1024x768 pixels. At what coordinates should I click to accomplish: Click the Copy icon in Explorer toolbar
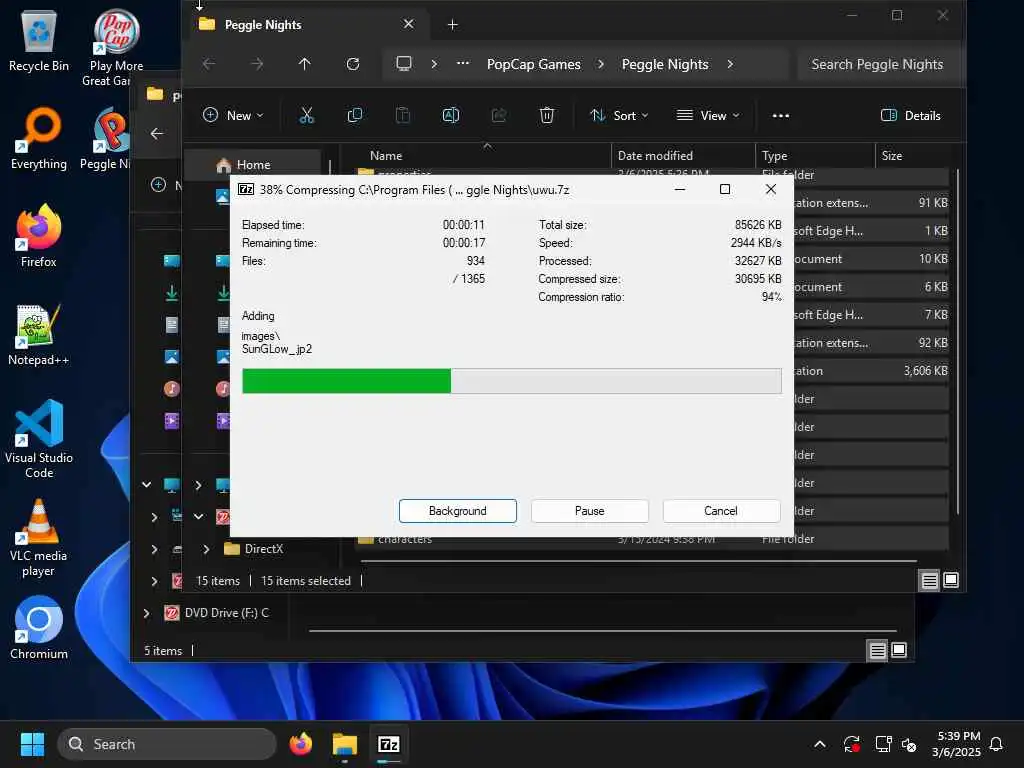(355, 116)
